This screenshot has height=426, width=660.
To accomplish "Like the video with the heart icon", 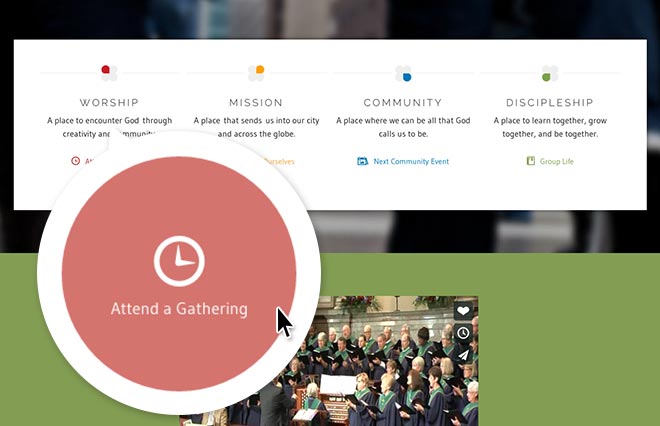I will tap(463, 311).
